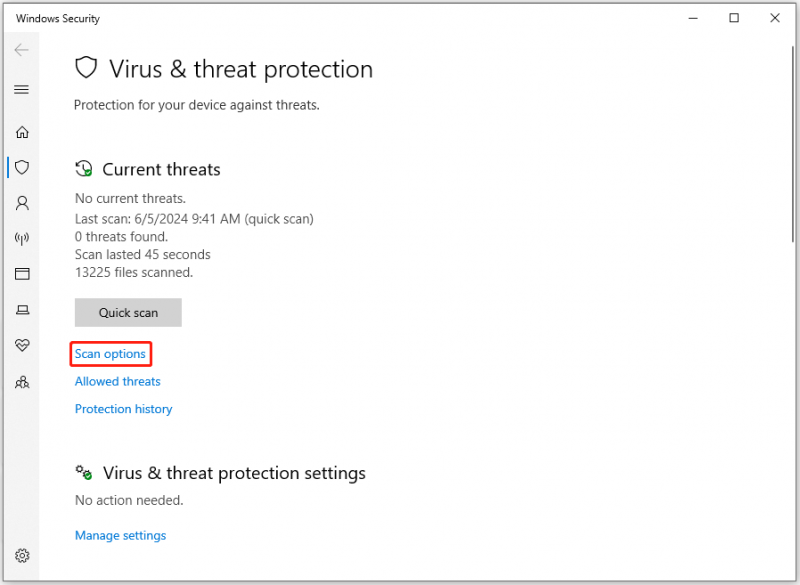Open the Home sidebar icon
The image size is (800, 585).
click(x=22, y=132)
